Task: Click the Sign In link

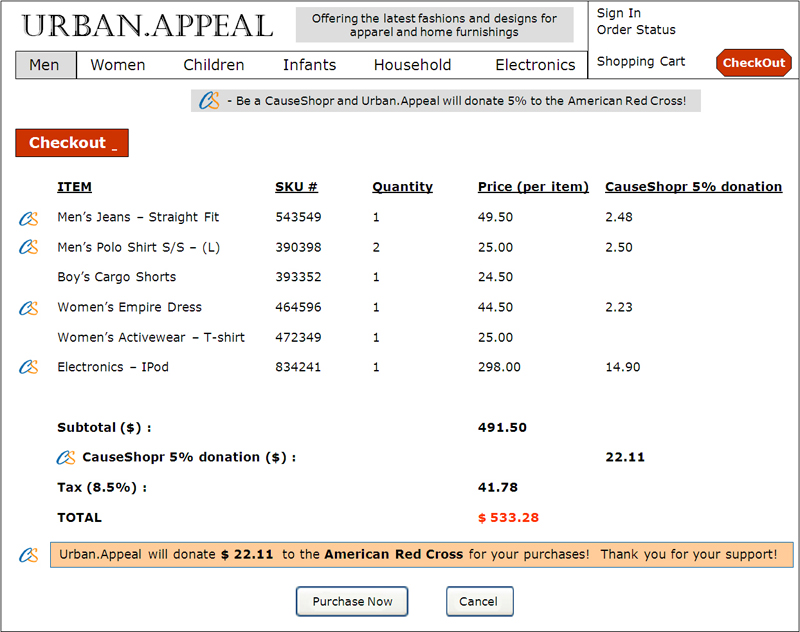Action: pyautogui.click(x=619, y=13)
